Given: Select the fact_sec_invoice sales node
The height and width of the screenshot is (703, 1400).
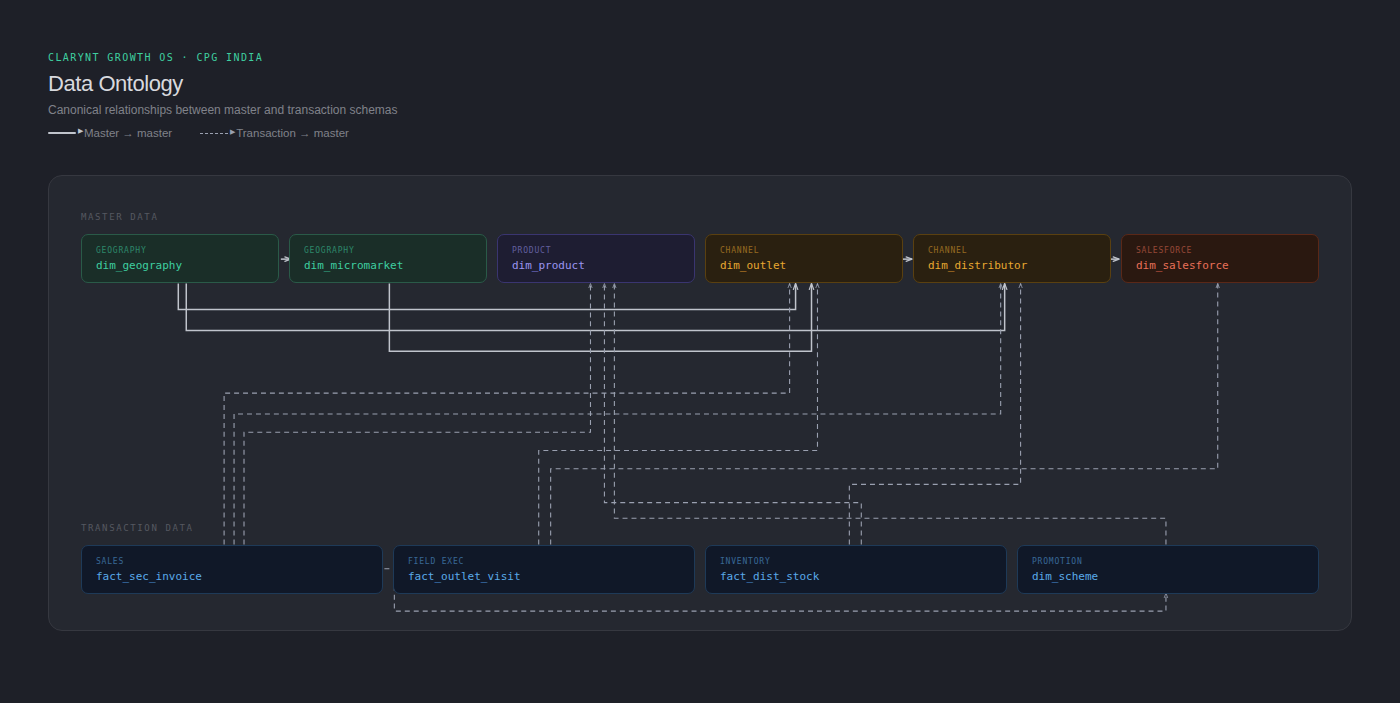Looking at the screenshot, I should point(232,569).
